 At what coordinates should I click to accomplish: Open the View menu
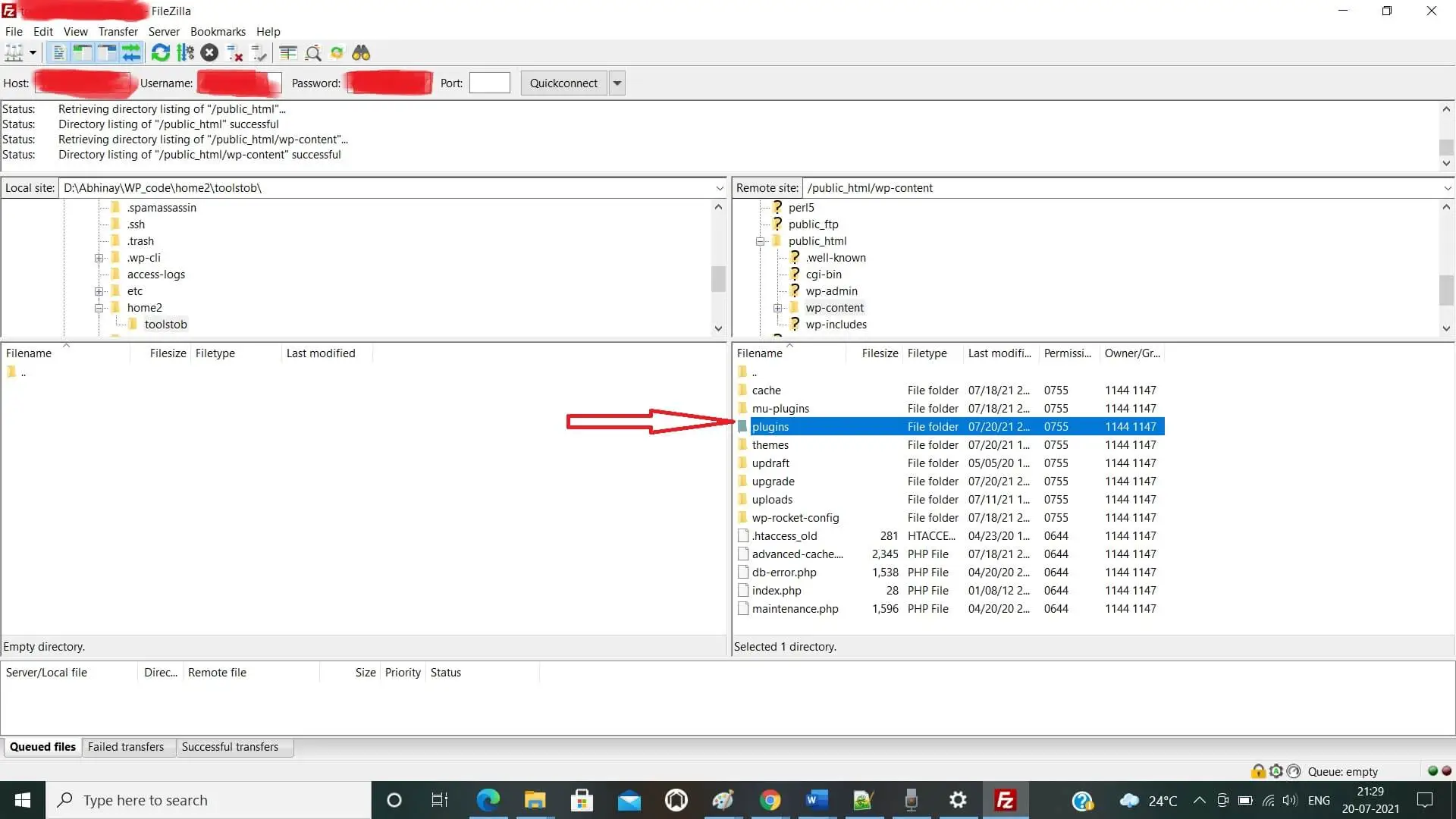click(75, 32)
